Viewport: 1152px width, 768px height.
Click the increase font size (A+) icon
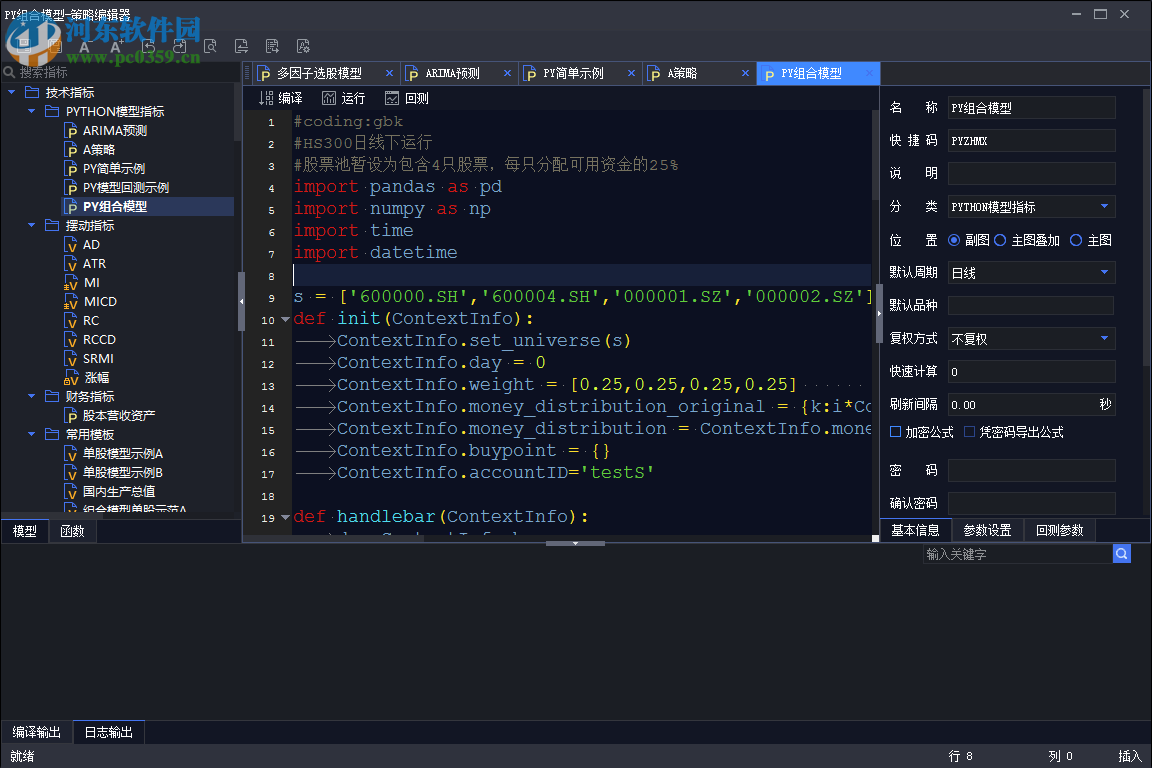(x=116, y=46)
